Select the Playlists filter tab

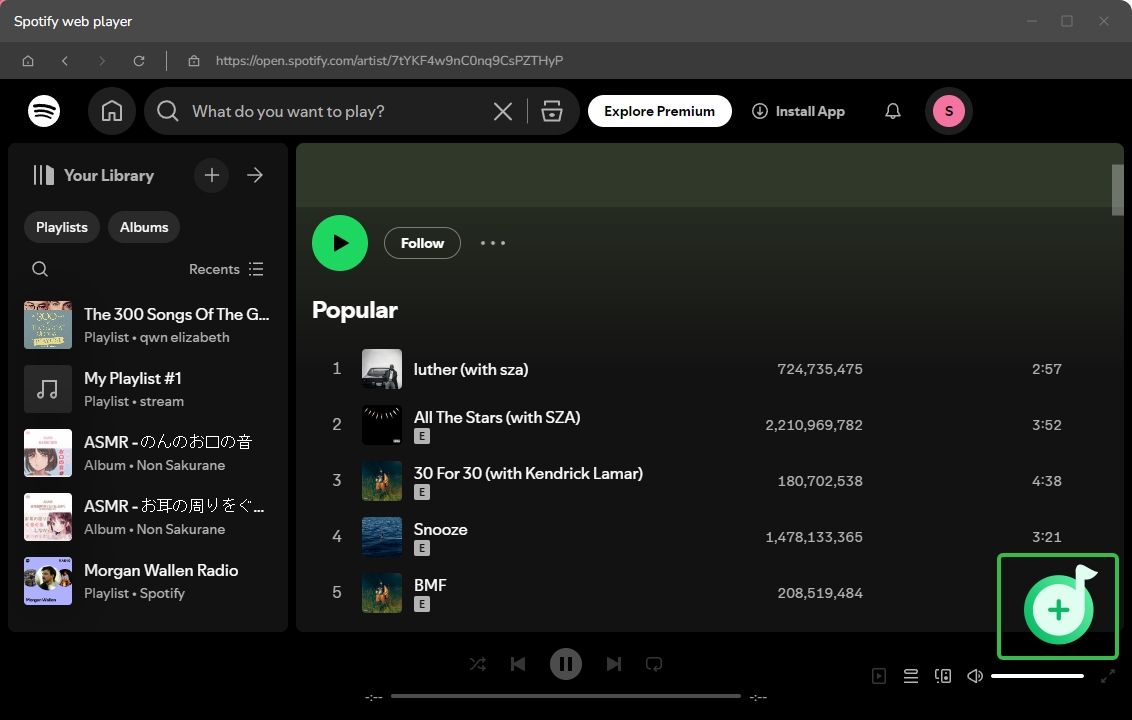(61, 227)
